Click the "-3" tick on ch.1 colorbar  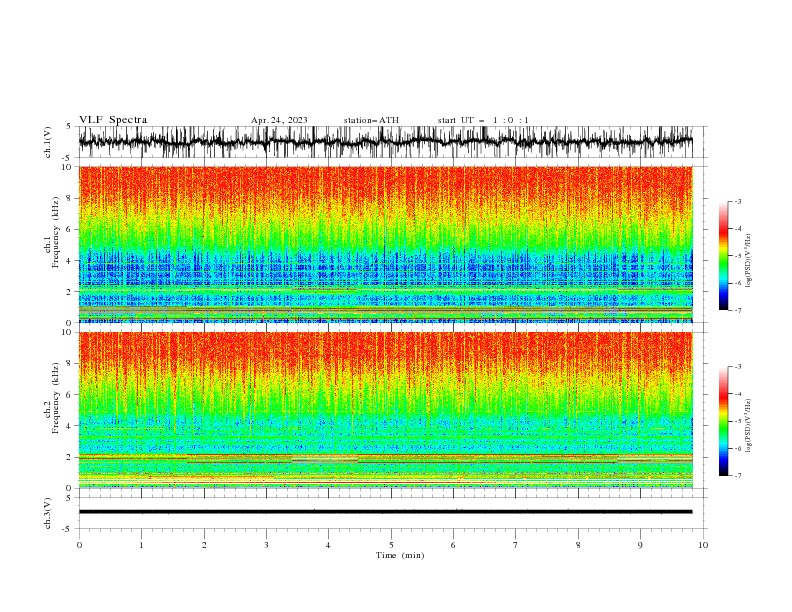(x=737, y=201)
